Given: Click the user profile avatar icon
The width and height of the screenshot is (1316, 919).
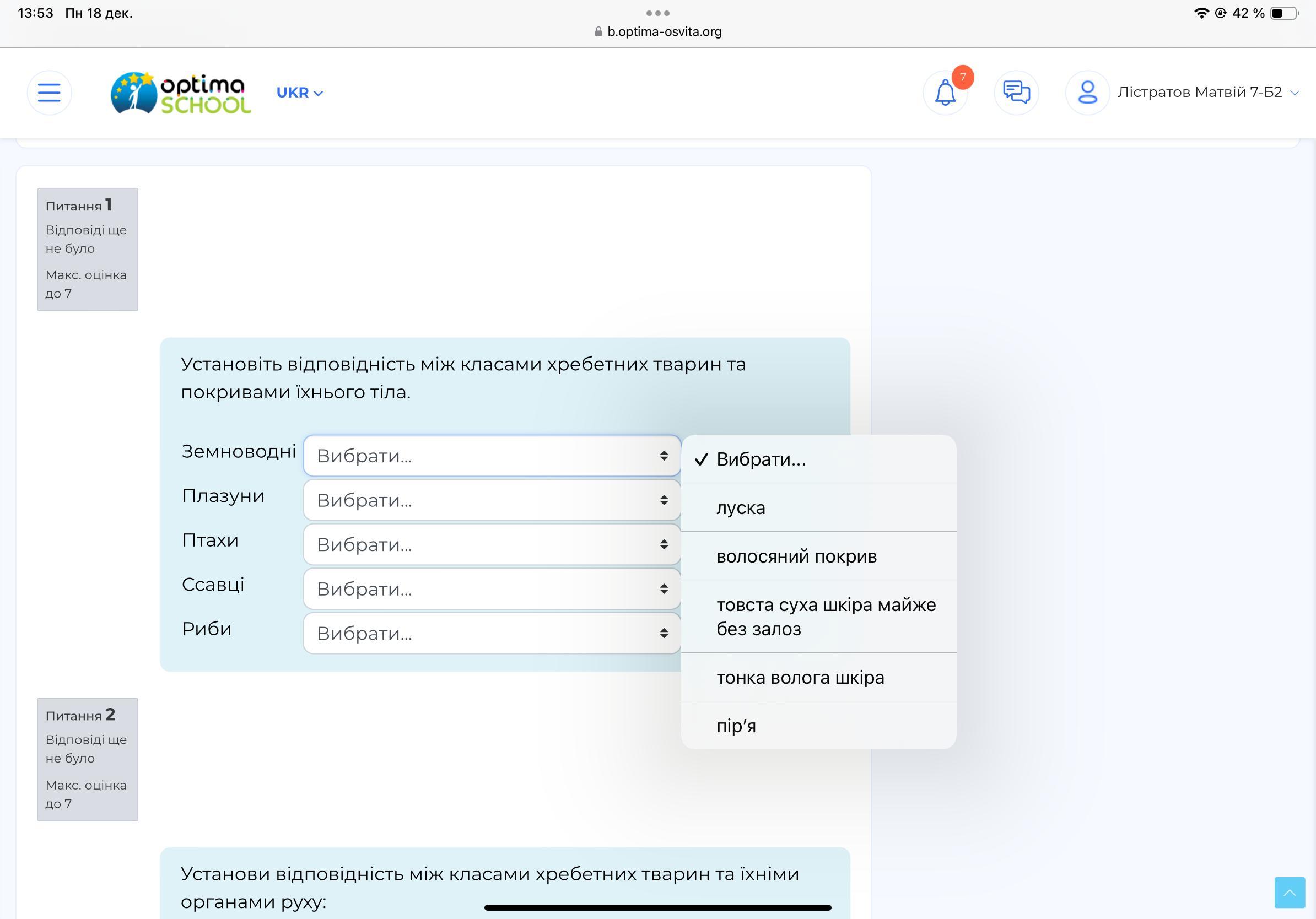Looking at the screenshot, I should point(1087,92).
